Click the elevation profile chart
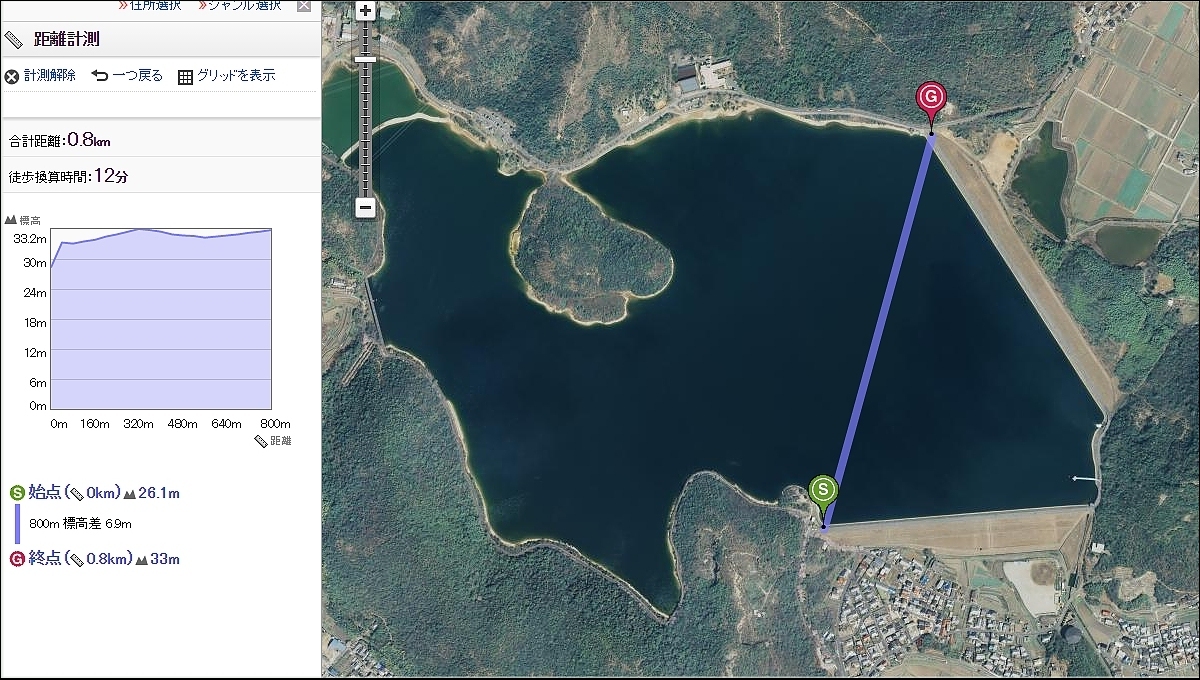The height and width of the screenshot is (680, 1200). (x=161, y=320)
